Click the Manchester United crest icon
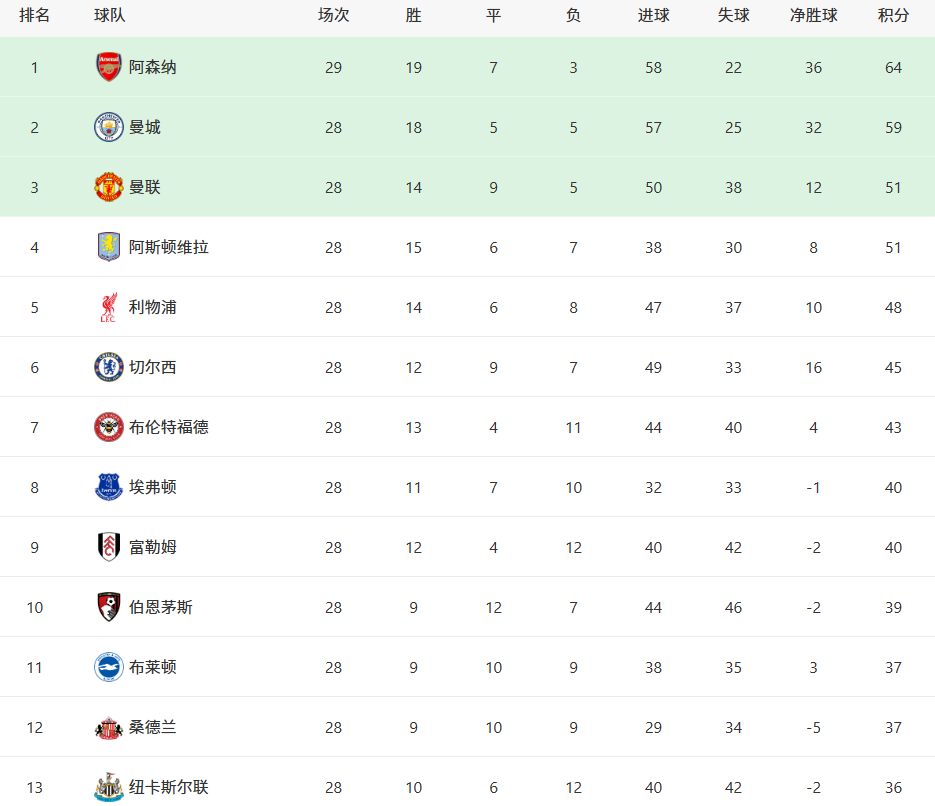This screenshot has height=806, width=935. tap(108, 188)
